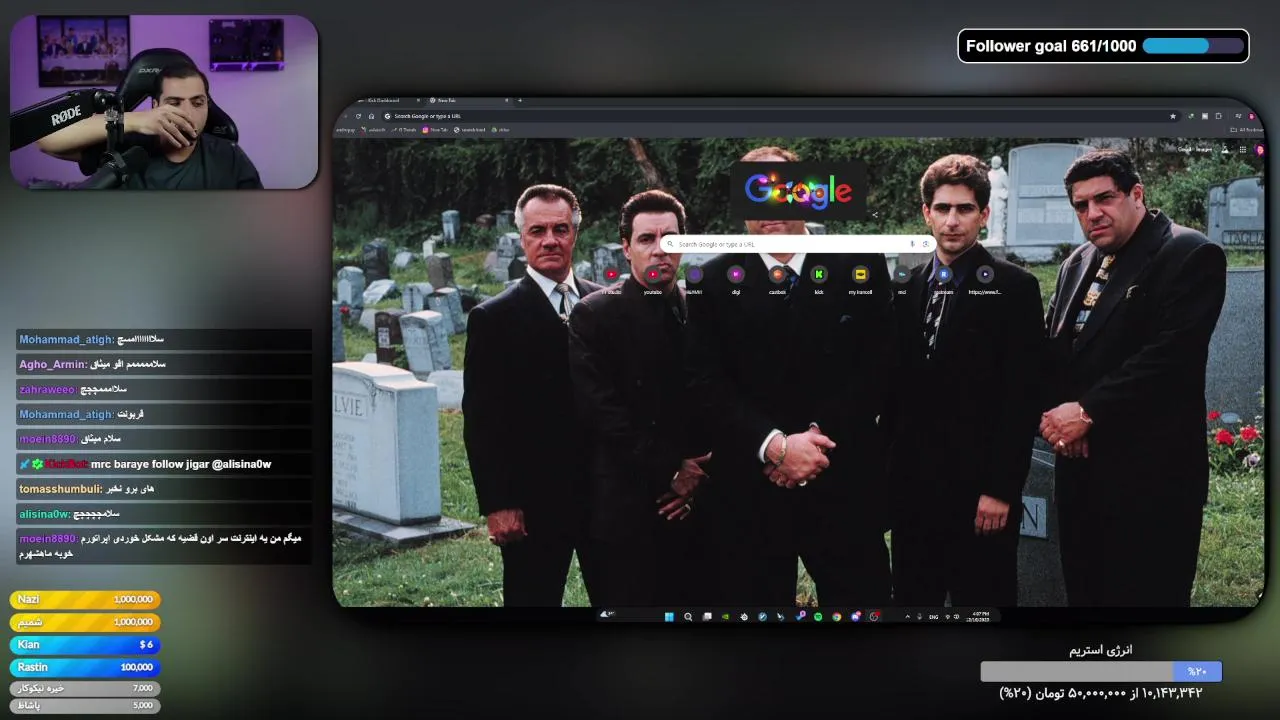Screen dimensions: 1280x720
Task: Open the digi shortcut tile
Action: coord(736,278)
